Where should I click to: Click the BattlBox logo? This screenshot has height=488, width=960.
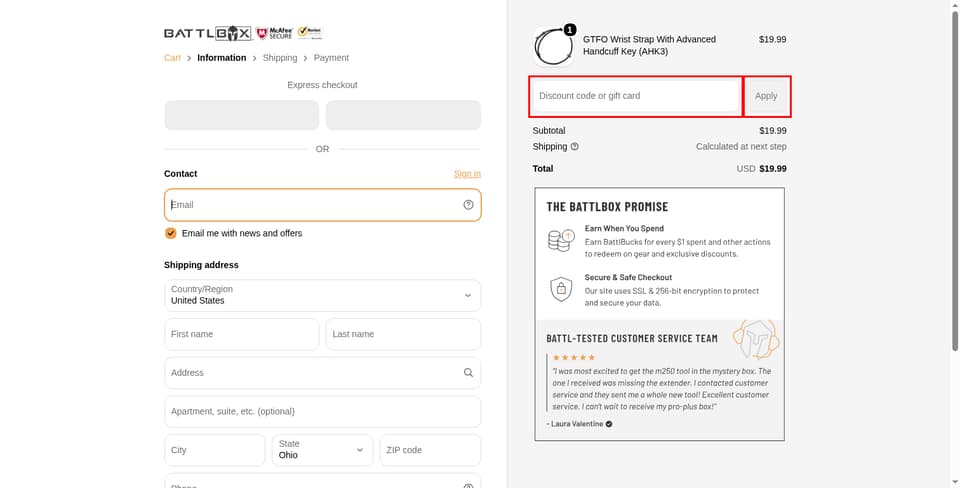pyautogui.click(x=208, y=33)
